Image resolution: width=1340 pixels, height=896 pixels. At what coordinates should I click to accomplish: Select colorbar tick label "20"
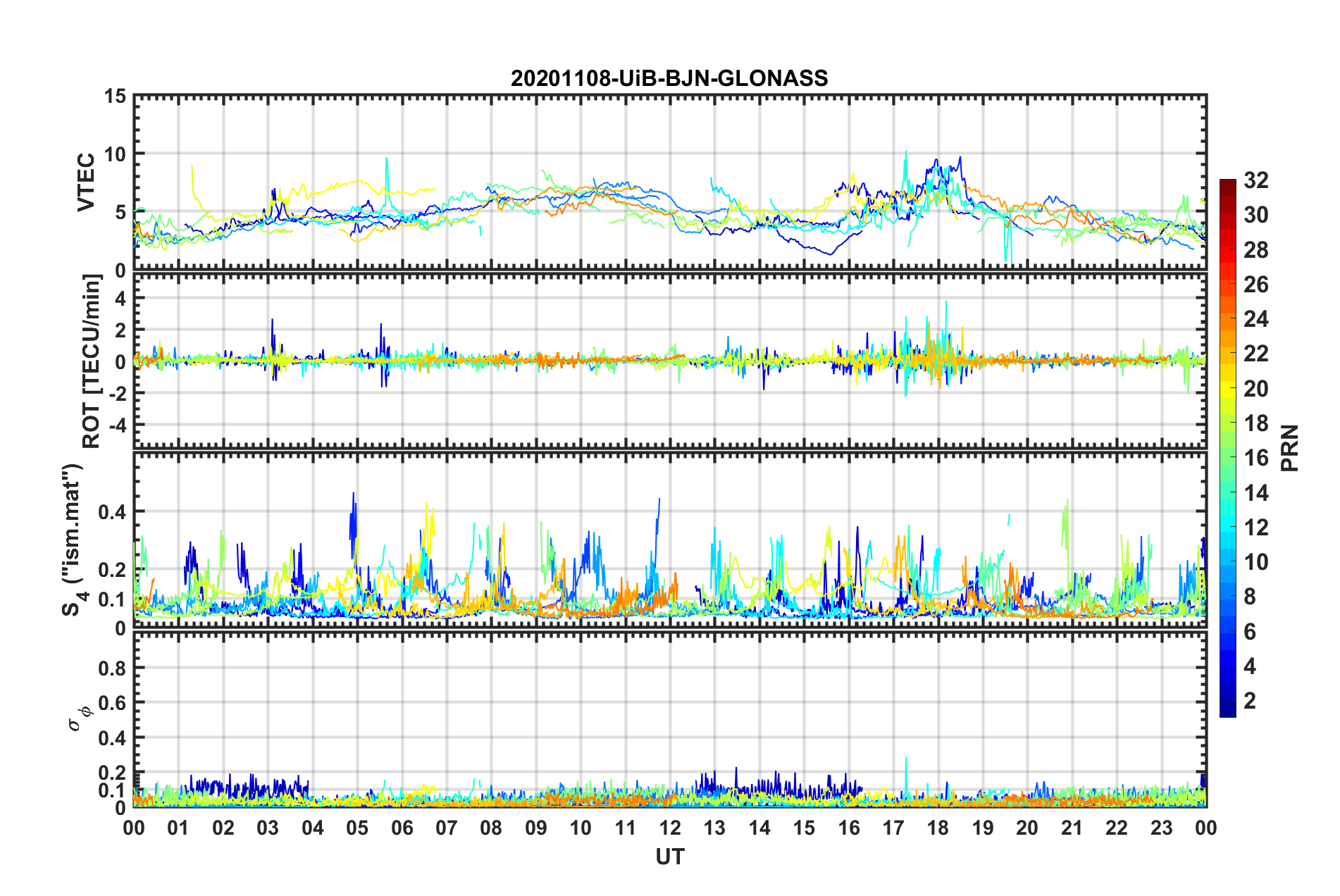tap(1255, 389)
